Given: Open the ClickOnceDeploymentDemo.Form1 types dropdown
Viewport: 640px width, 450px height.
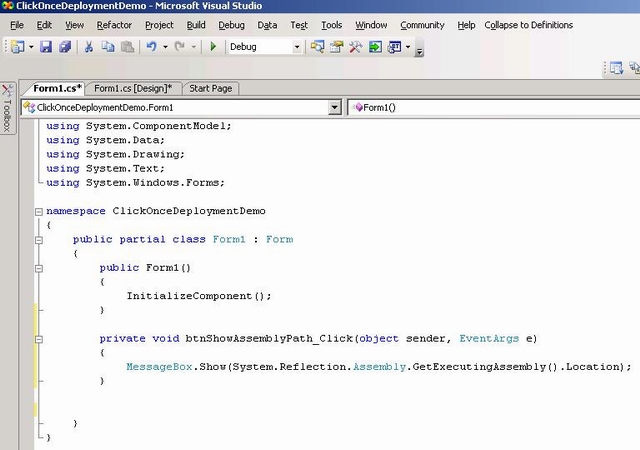Looking at the screenshot, I should pyautogui.click(x=335, y=108).
